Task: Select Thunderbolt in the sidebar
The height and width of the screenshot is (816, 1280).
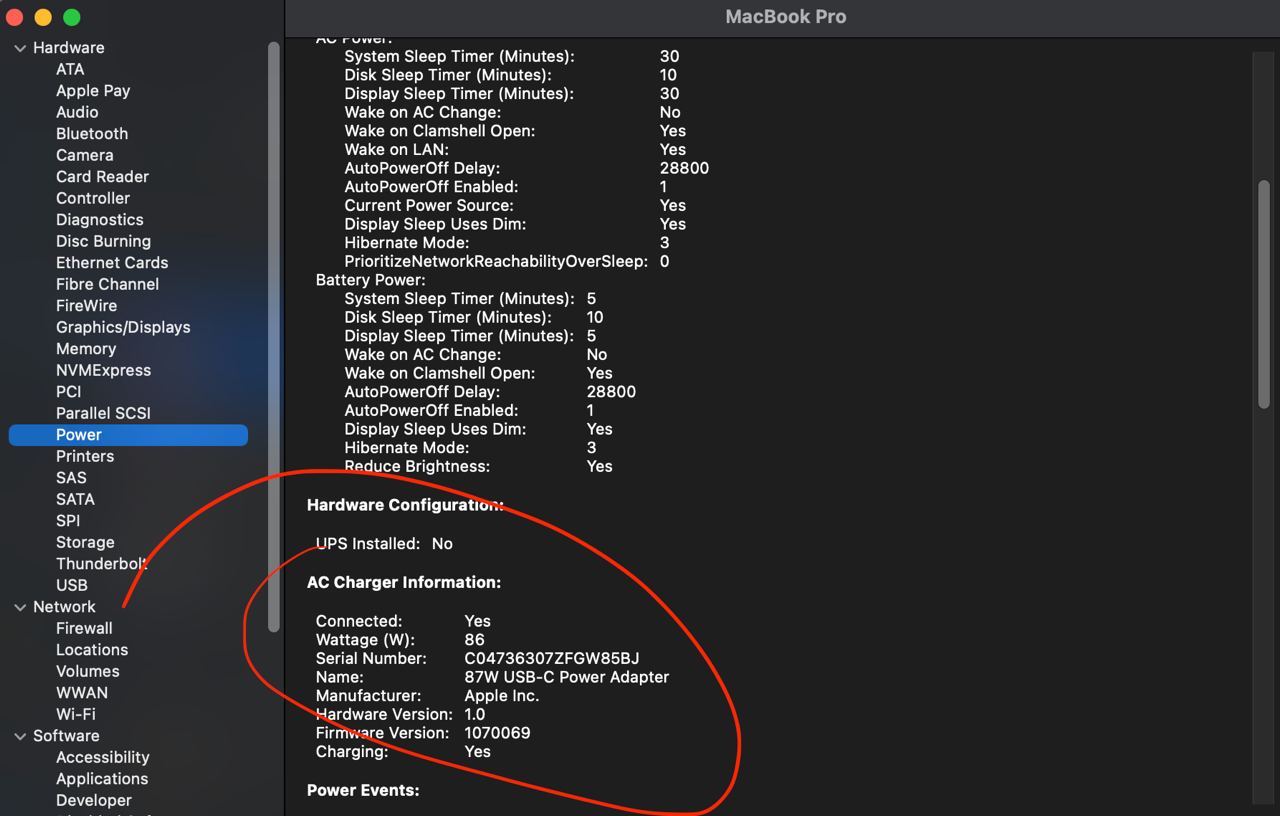Action: 102,564
